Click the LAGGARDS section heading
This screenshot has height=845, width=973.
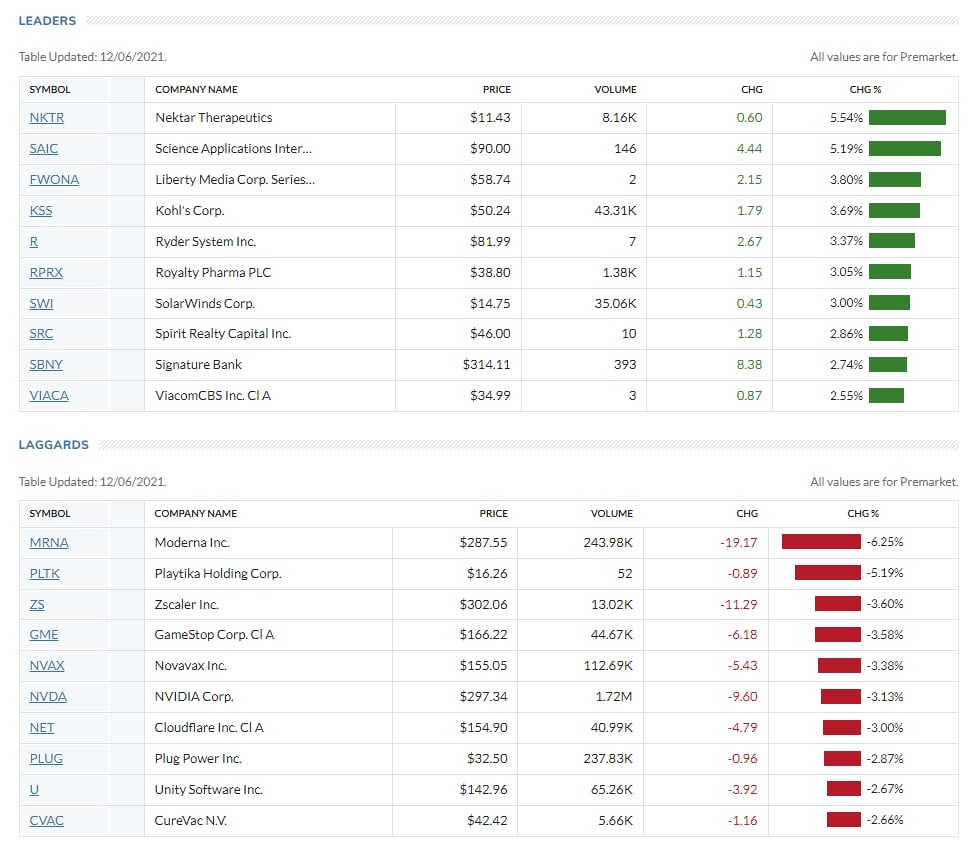pyautogui.click(x=53, y=445)
